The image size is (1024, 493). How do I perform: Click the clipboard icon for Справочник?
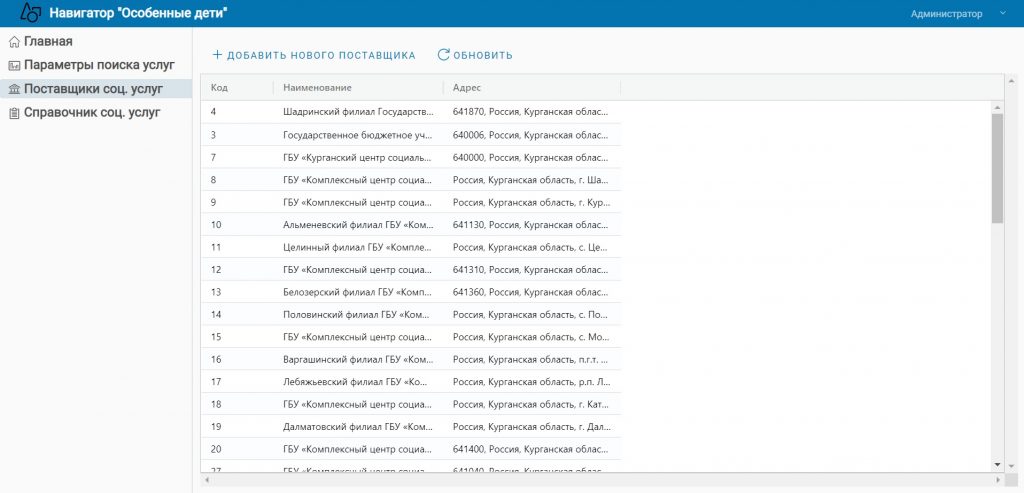click(x=14, y=114)
